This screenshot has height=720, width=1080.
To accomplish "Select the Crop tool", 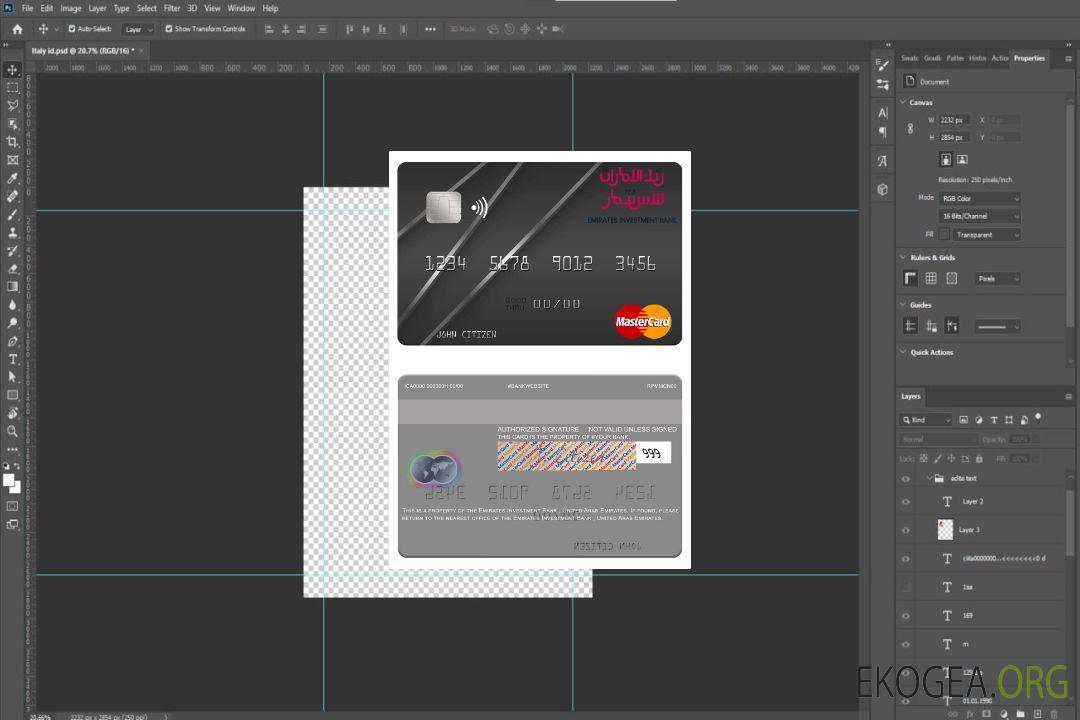I will [12, 141].
